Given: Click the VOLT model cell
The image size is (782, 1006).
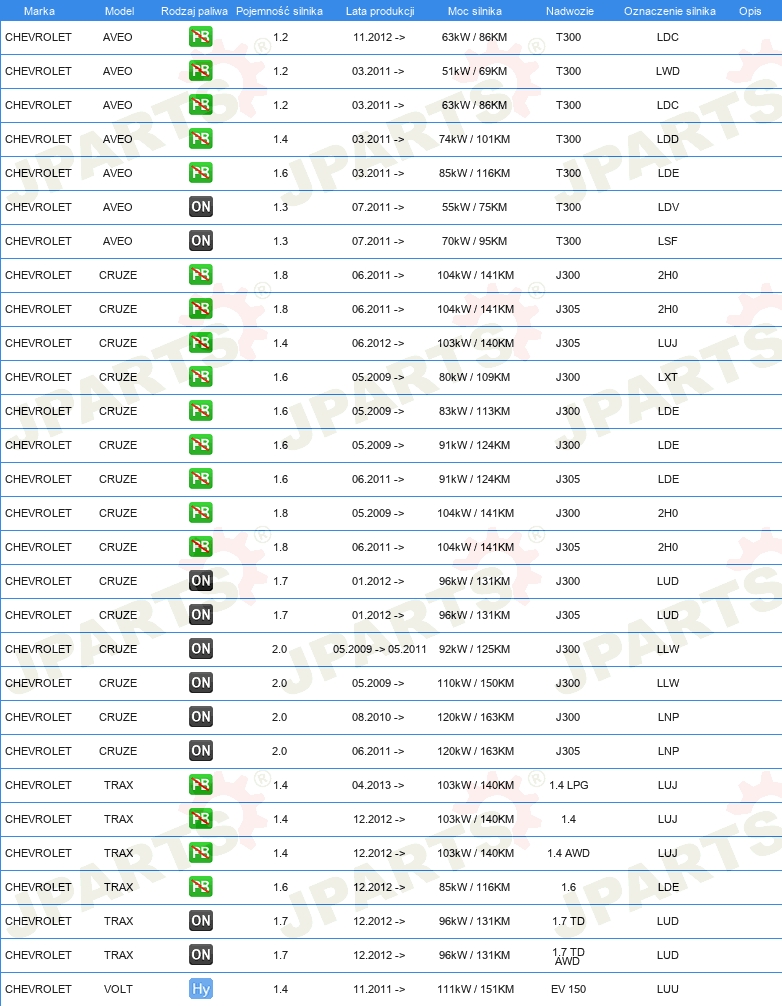Looking at the screenshot, I should pyautogui.click(x=118, y=989).
